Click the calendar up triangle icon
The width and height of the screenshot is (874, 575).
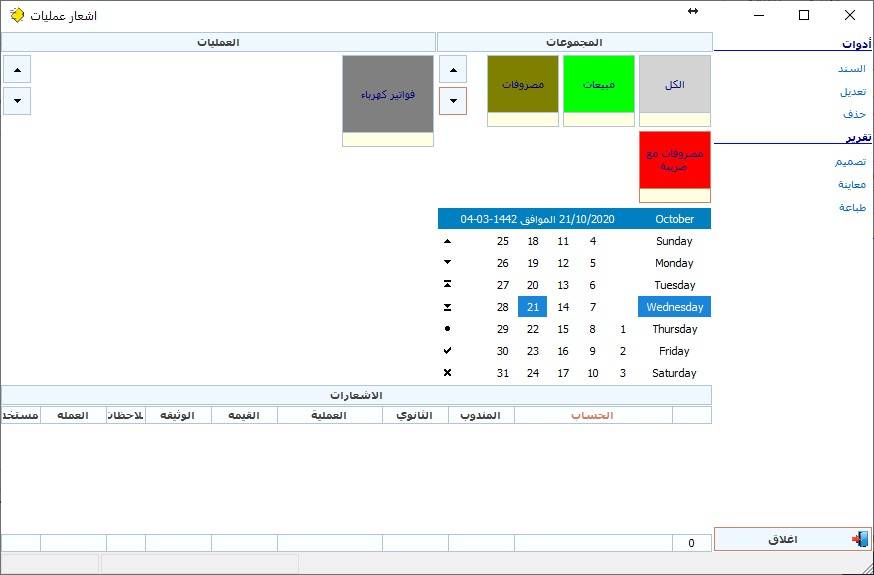click(447, 241)
